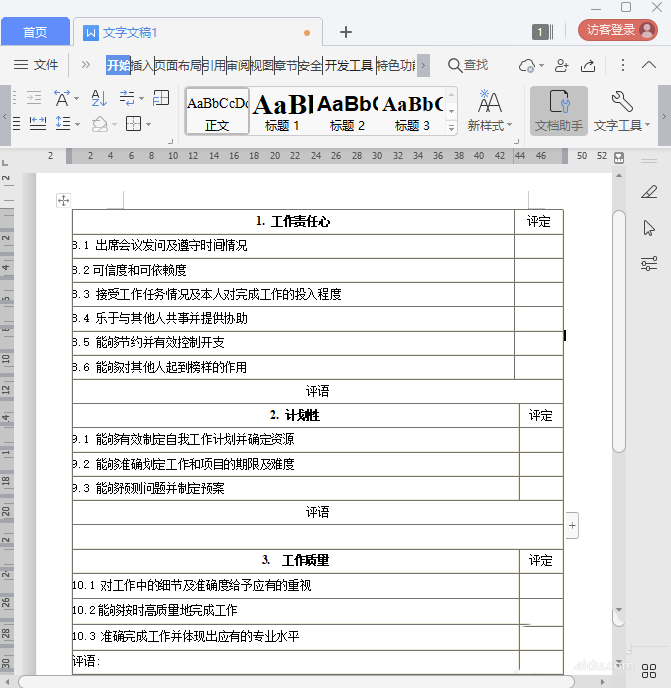Screen dimensions: 671x688
Task: Move the ribbon view left with arrow
Action: (5, 116)
